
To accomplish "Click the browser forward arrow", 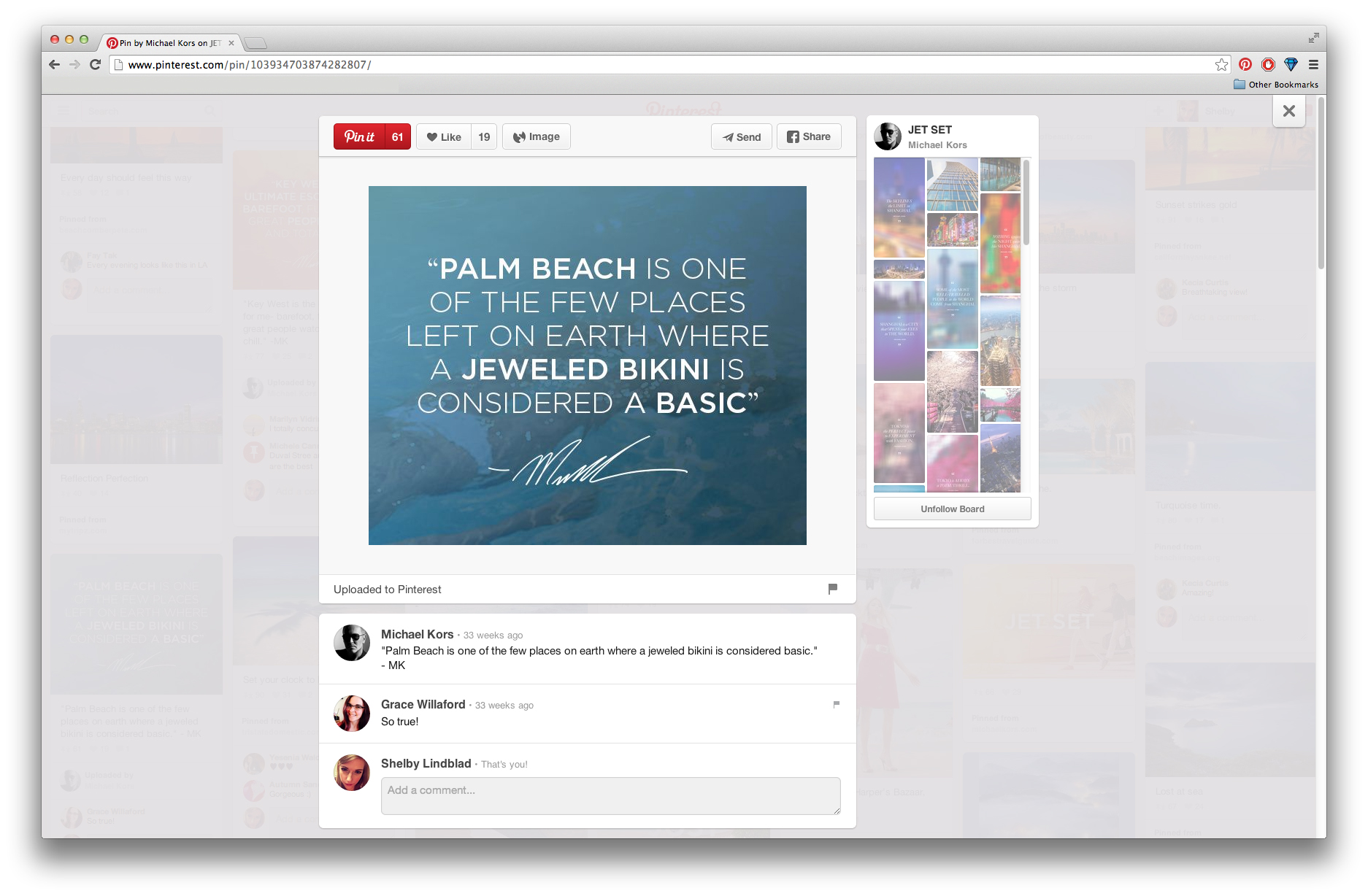I will 74,64.
